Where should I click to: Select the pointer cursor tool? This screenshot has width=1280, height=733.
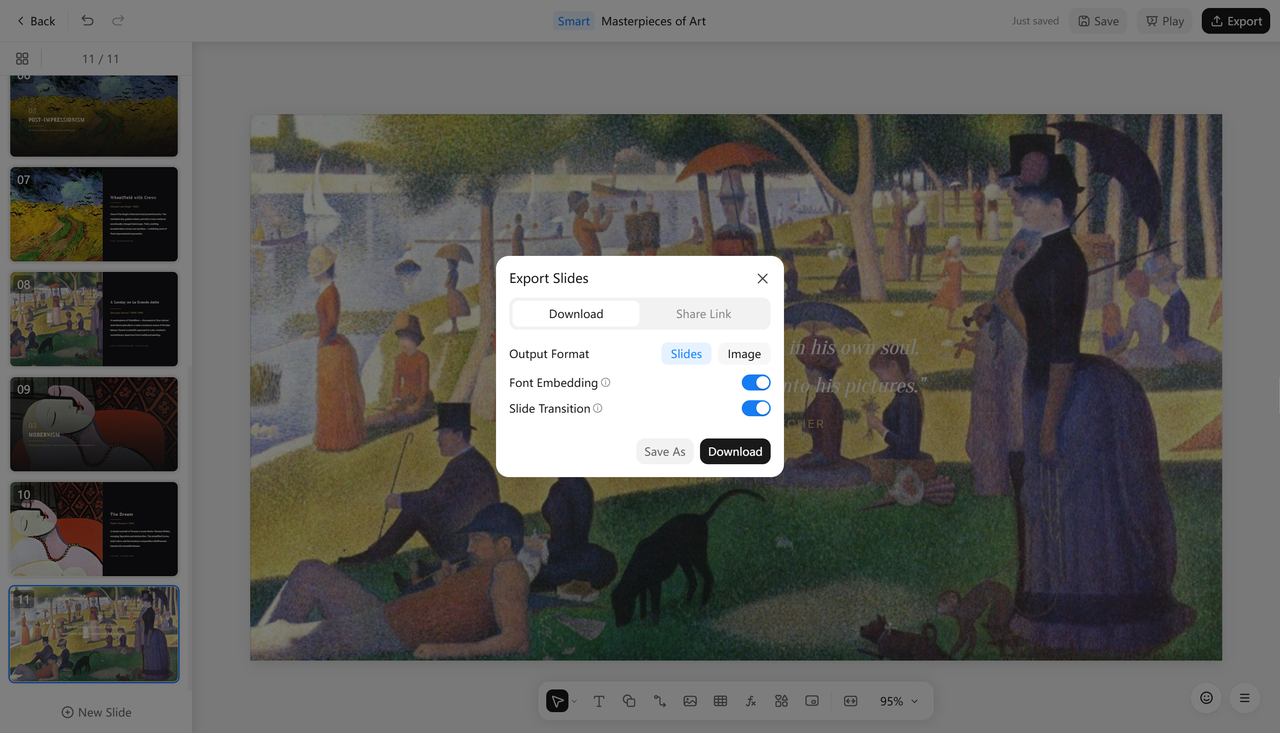click(x=557, y=701)
